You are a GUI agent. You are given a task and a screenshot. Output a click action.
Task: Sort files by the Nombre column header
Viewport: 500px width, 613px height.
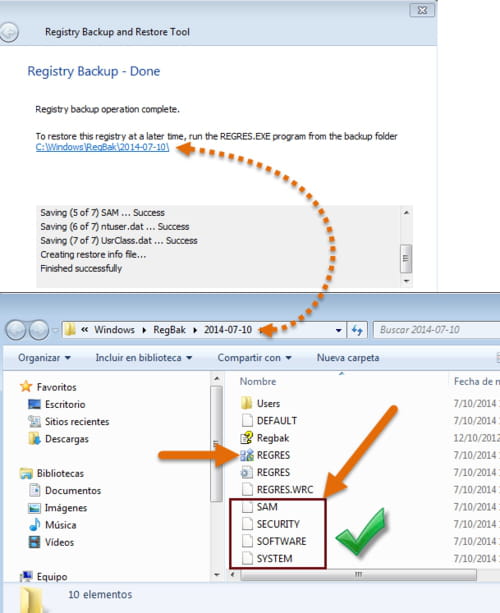point(258,382)
